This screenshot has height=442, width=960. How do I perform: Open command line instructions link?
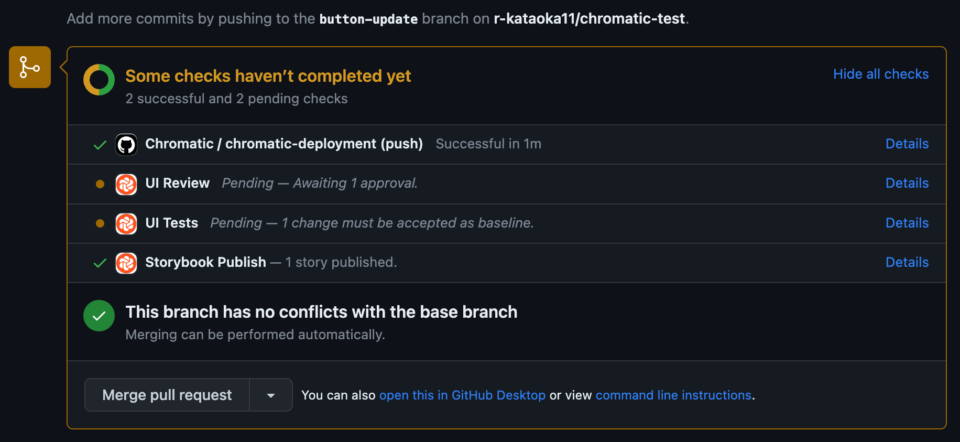(x=673, y=395)
